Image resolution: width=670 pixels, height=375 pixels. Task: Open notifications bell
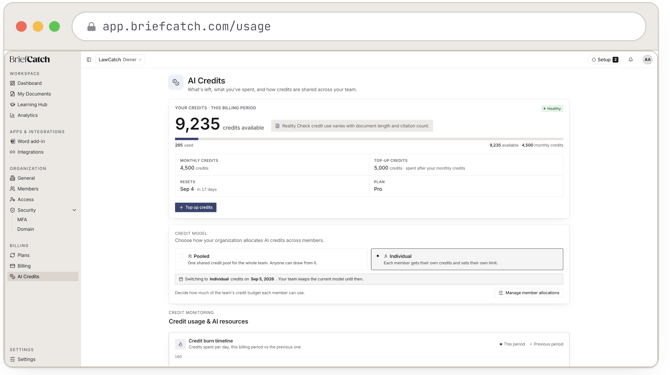pyautogui.click(x=631, y=60)
